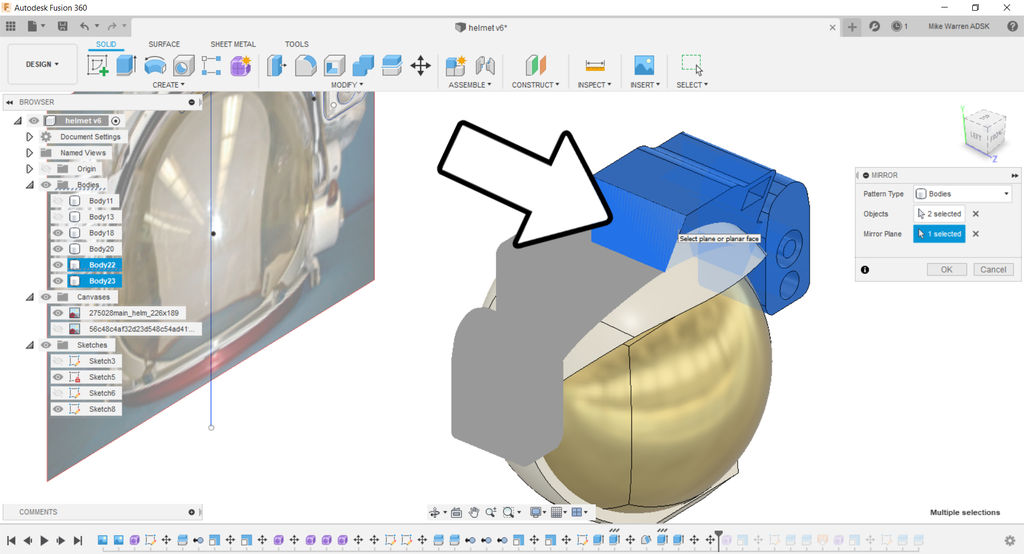Toggle visibility of Body11

click(58, 201)
